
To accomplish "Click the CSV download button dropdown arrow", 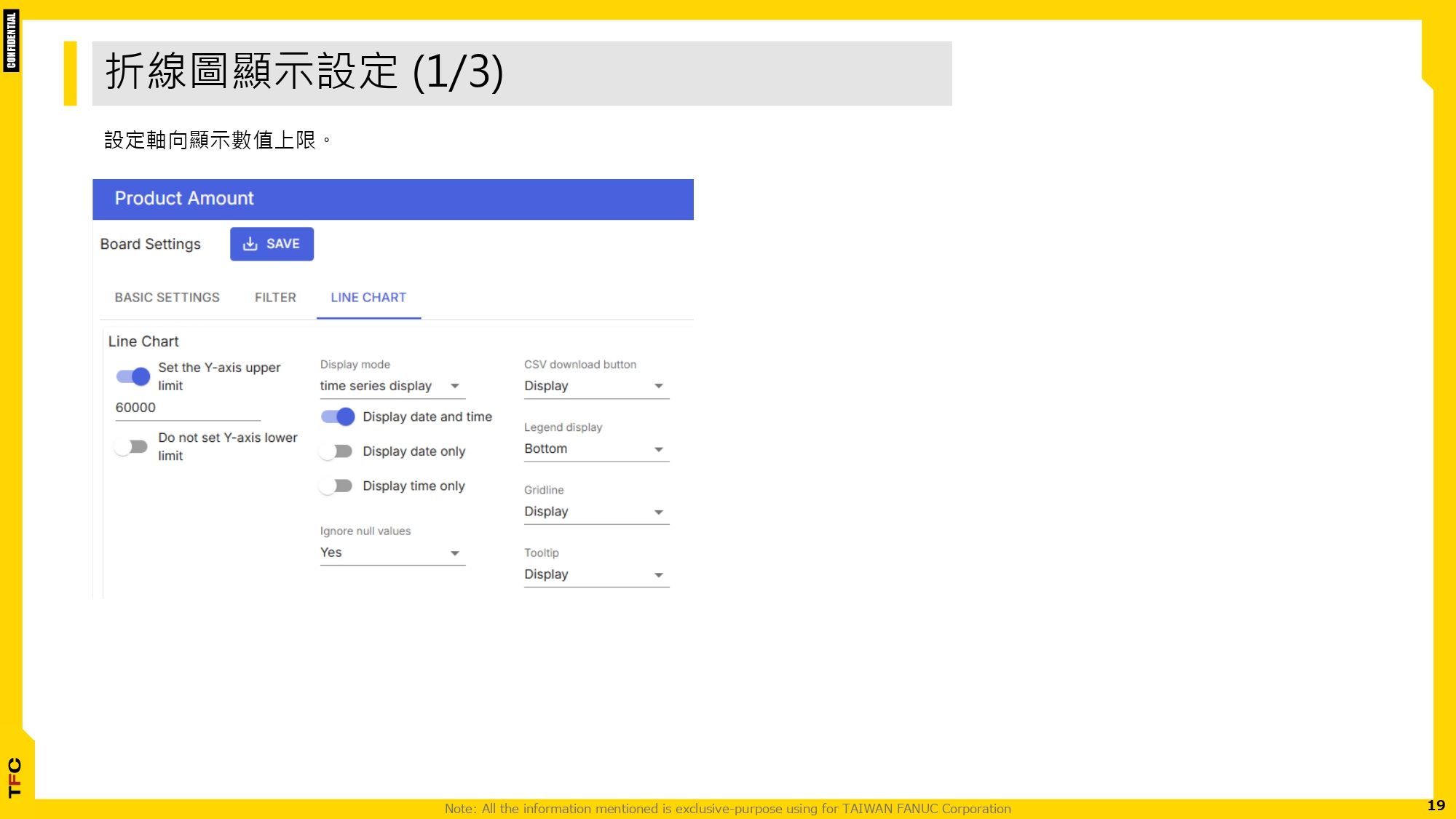I will pyautogui.click(x=659, y=386).
